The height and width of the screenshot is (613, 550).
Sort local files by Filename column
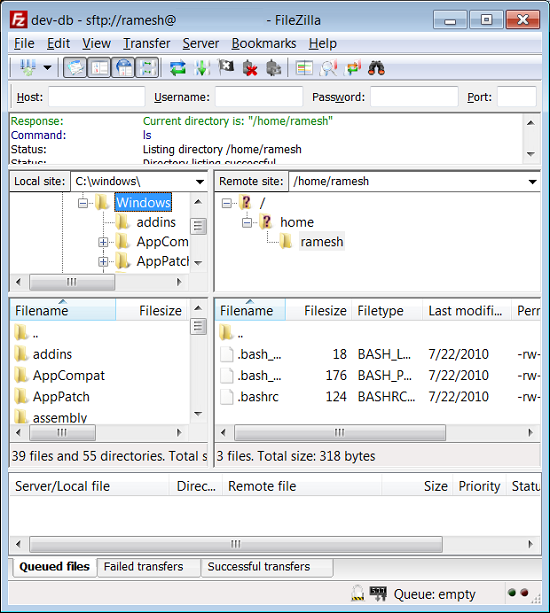pyautogui.click(x=63, y=310)
